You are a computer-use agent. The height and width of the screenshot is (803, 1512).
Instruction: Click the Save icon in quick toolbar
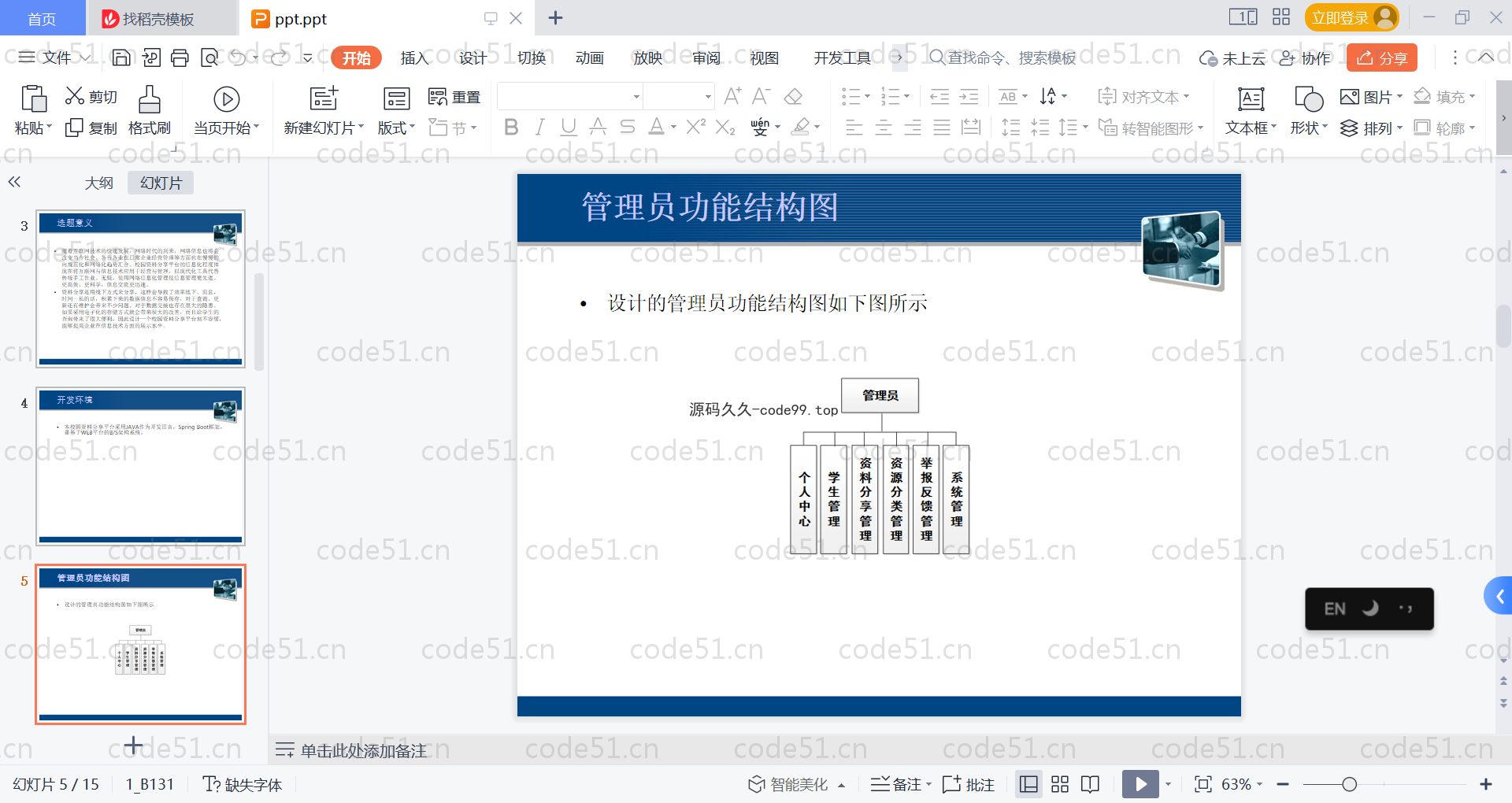[x=121, y=57]
